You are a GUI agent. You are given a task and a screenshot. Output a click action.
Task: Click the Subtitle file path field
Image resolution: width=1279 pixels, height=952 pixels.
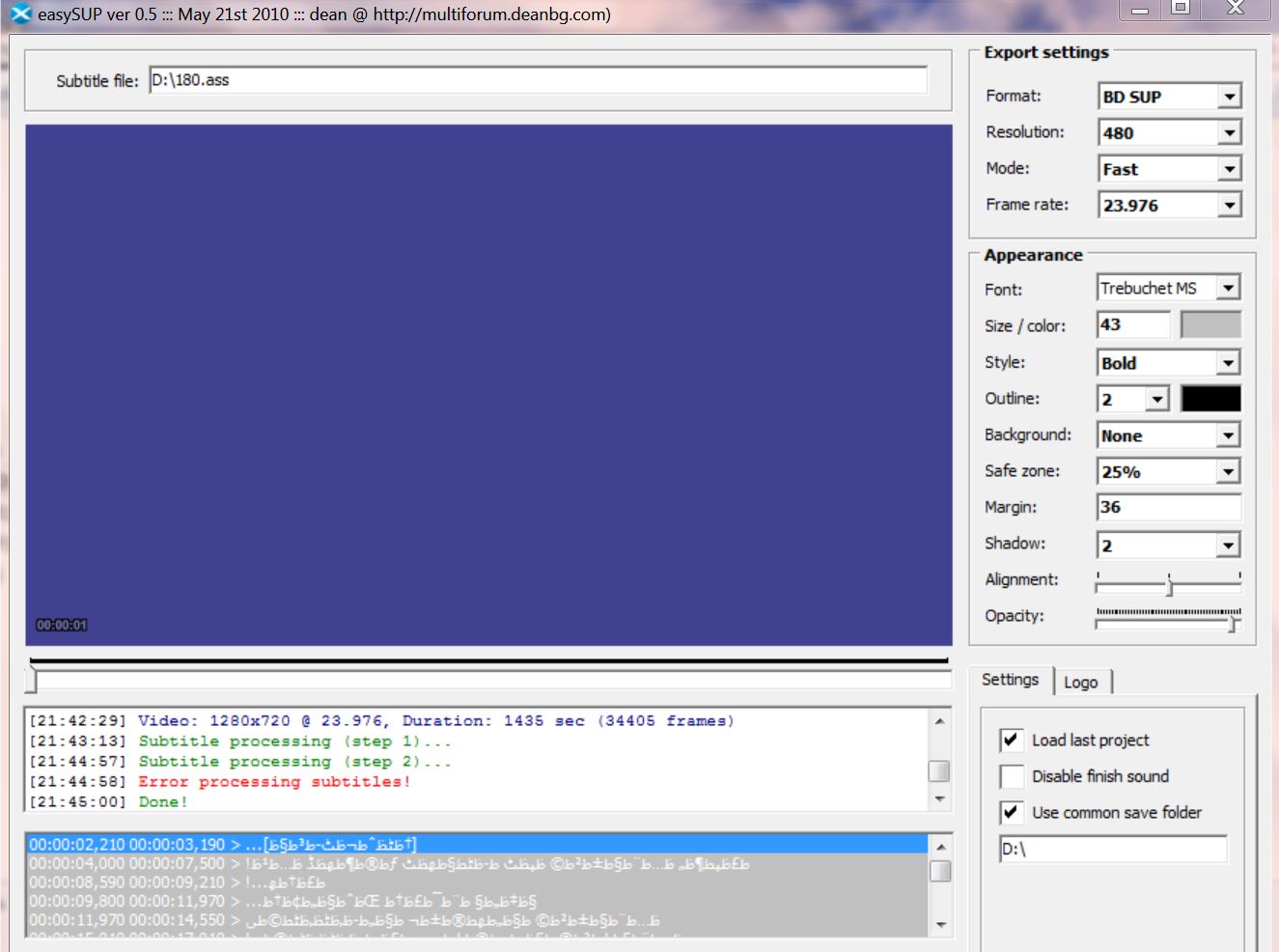pos(538,80)
